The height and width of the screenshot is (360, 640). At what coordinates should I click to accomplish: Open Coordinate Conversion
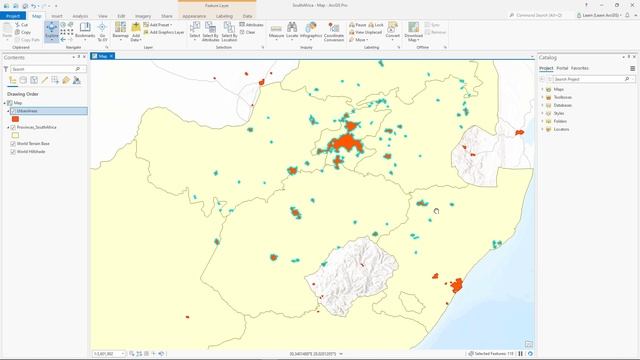pos(334,31)
